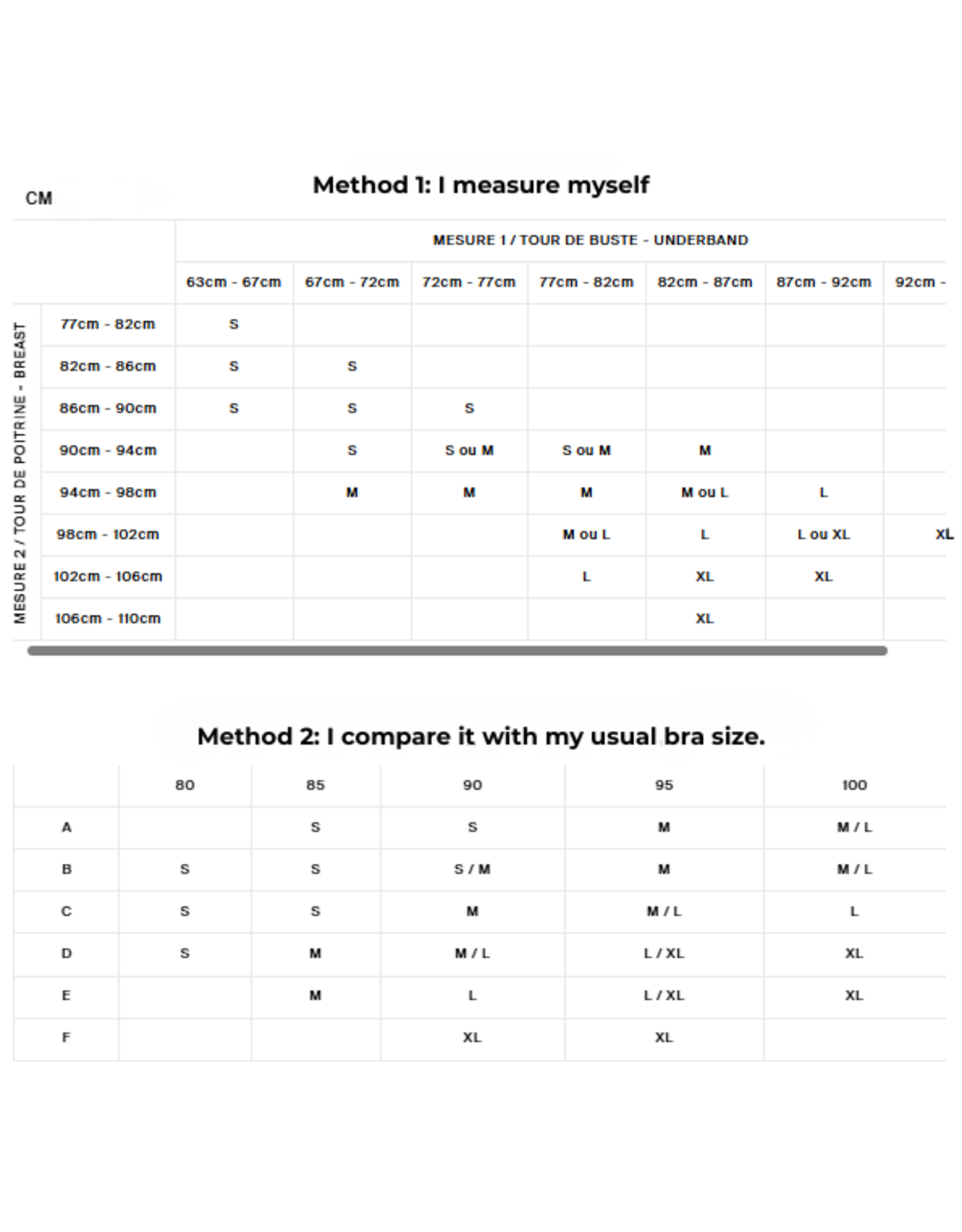Click 'M ou L' cell in 98cm - 102cm row
962x1232 pixels.
[586, 534]
